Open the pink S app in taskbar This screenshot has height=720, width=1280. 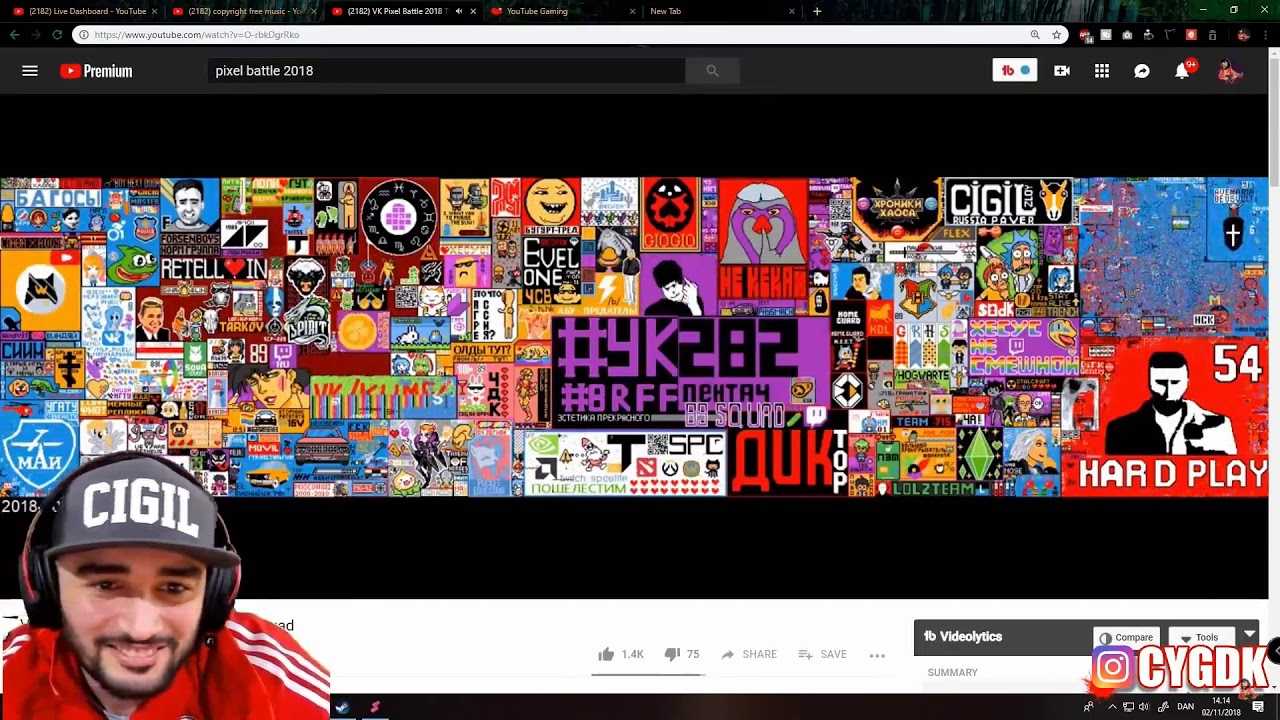click(375, 707)
